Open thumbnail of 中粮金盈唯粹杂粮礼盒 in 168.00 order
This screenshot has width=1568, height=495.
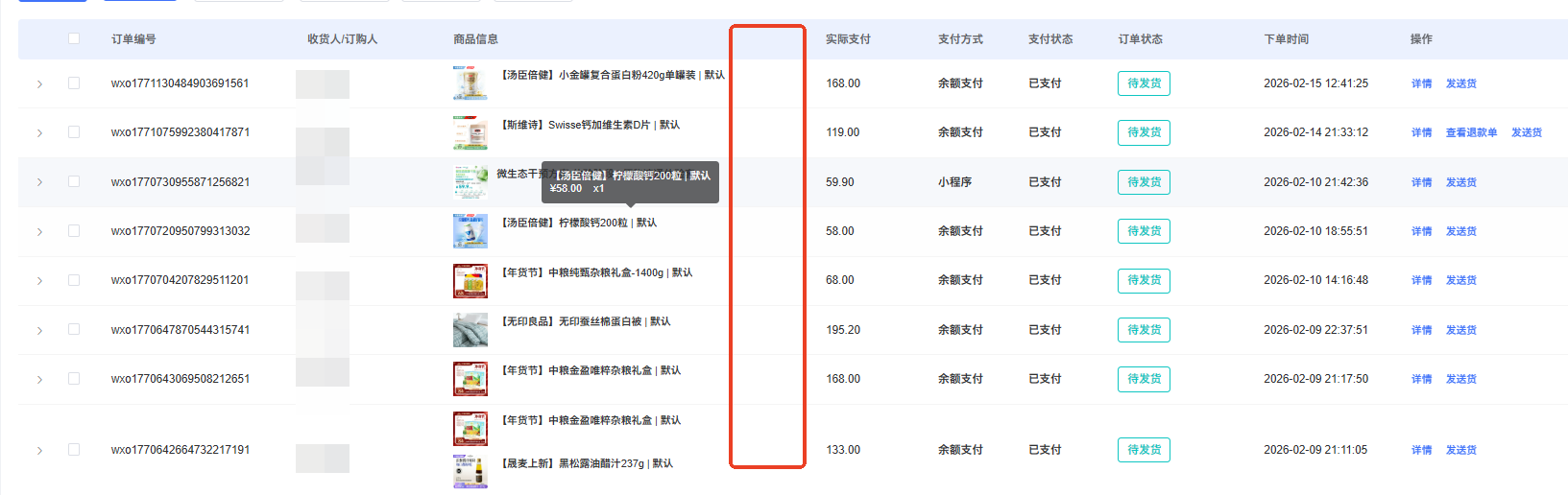pos(470,379)
